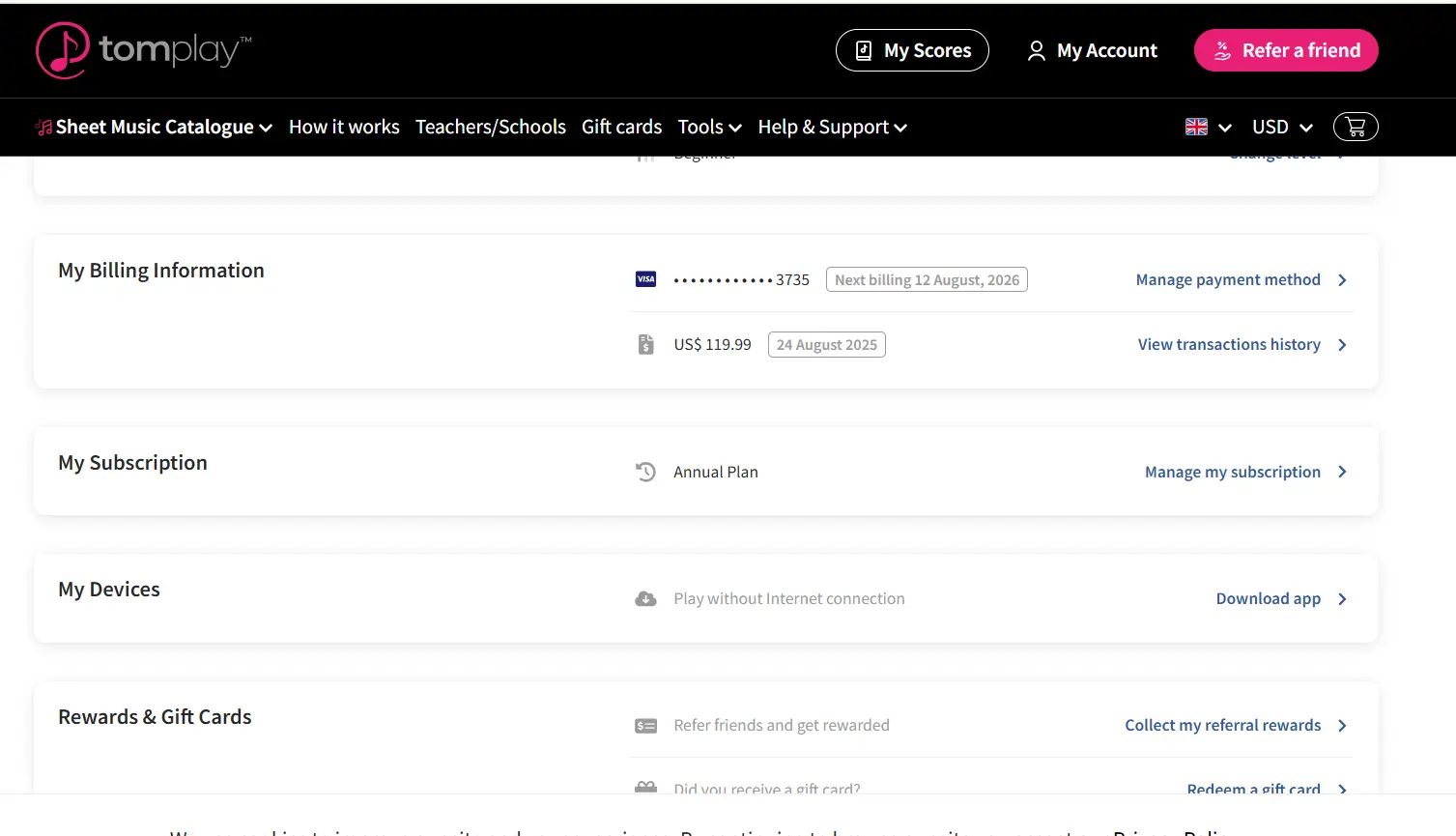Open the shopping cart

point(1356,127)
